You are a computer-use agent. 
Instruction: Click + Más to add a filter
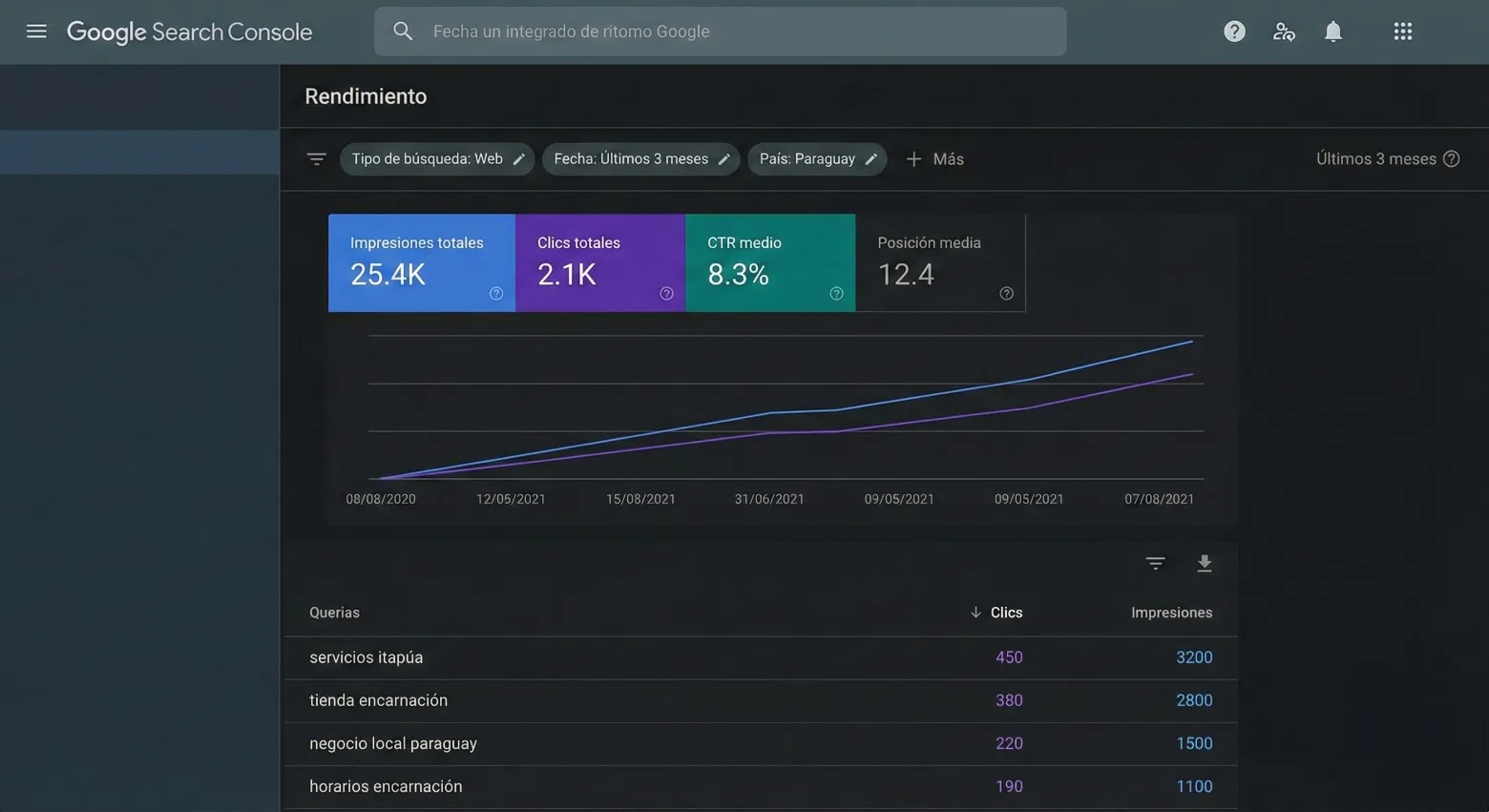coord(933,158)
